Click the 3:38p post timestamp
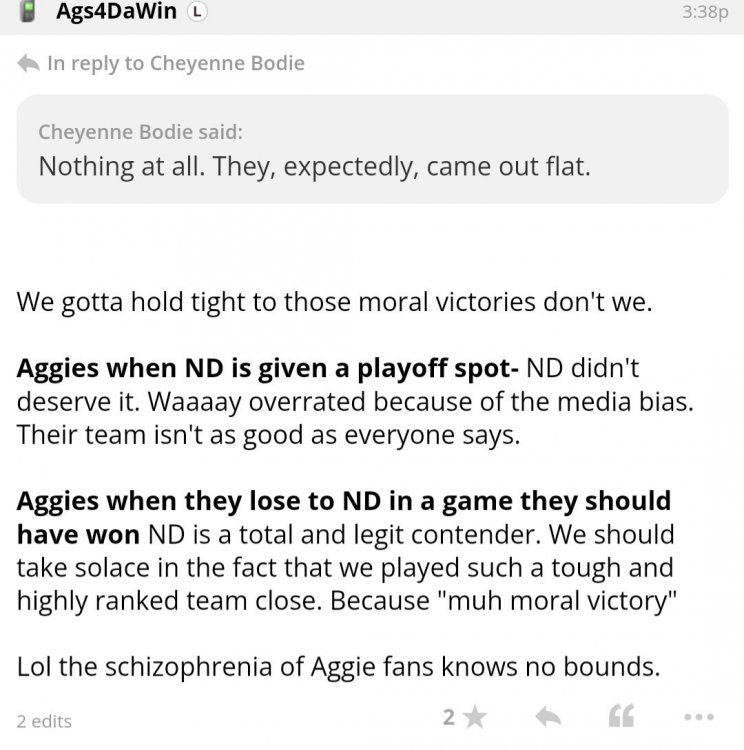The image size is (744, 750). [703, 13]
